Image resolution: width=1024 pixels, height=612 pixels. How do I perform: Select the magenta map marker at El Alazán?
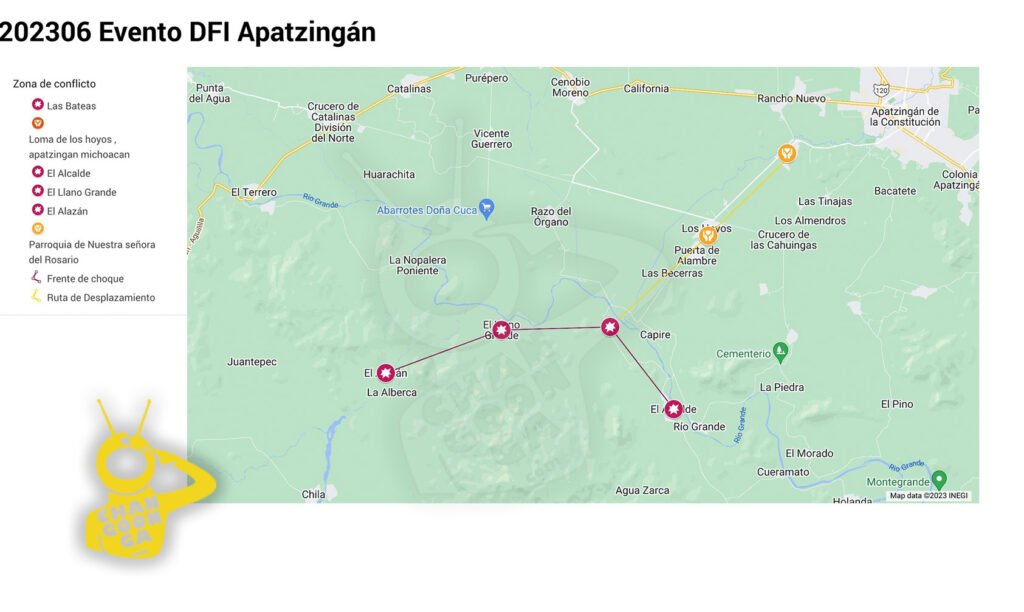pyautogui.click(x=386, y=373)
